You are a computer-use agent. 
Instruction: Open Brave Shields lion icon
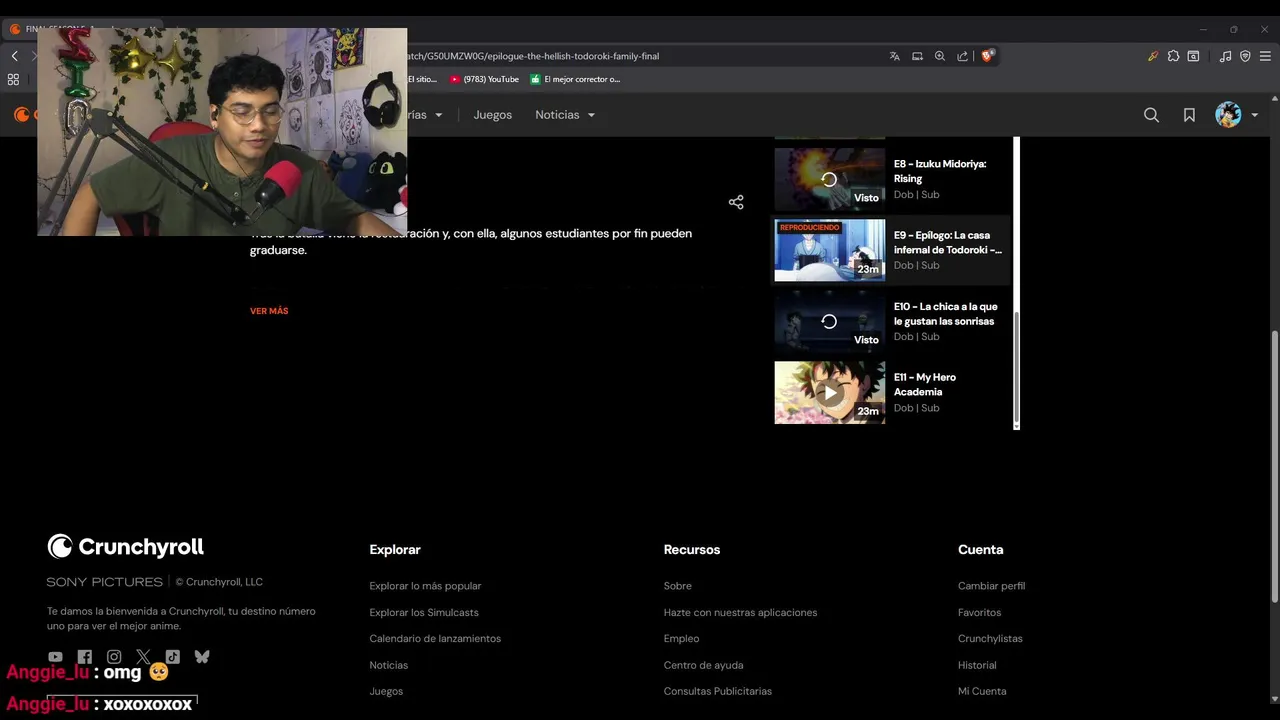pos(987,56)
